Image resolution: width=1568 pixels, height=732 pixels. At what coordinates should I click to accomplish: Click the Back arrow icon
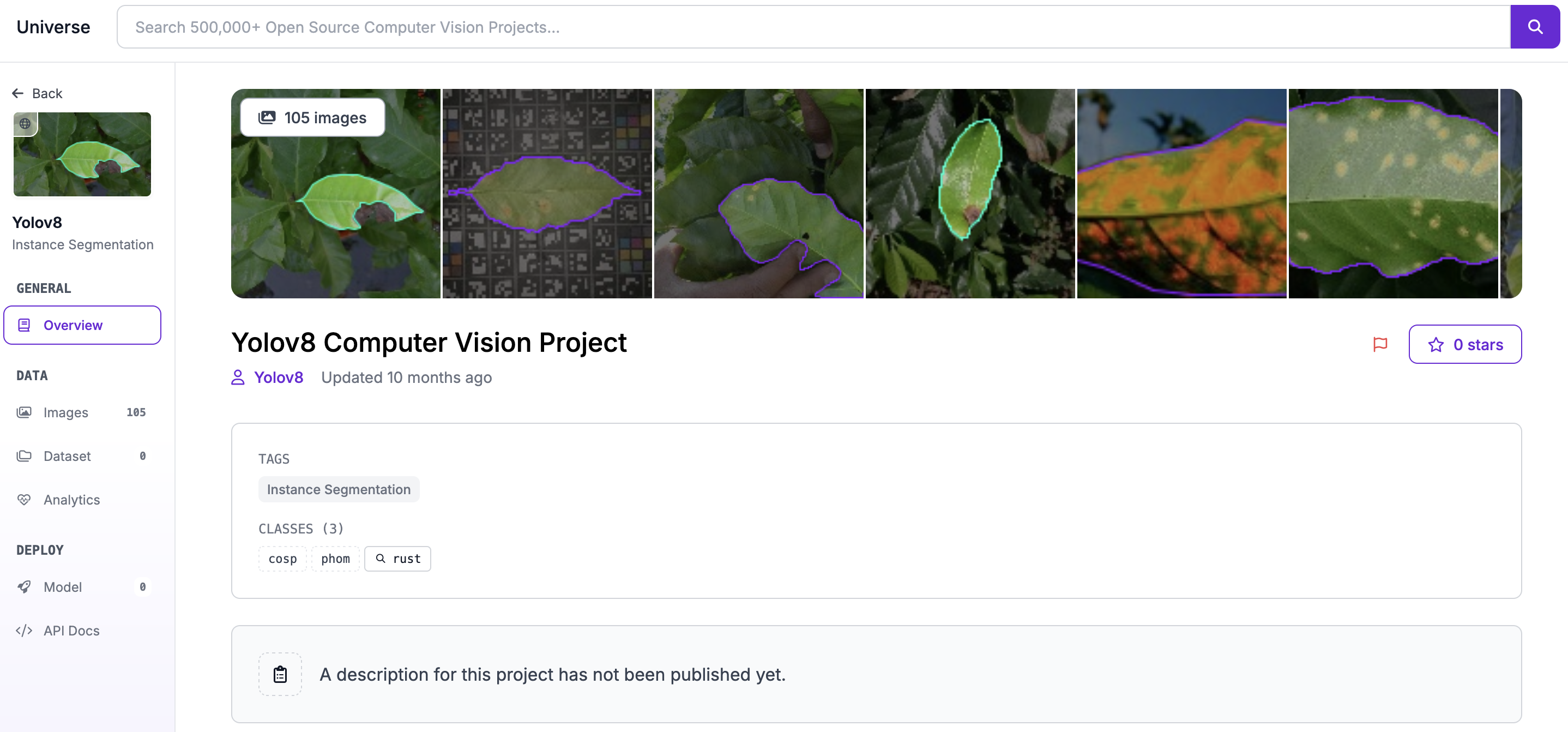pos(17,93)
